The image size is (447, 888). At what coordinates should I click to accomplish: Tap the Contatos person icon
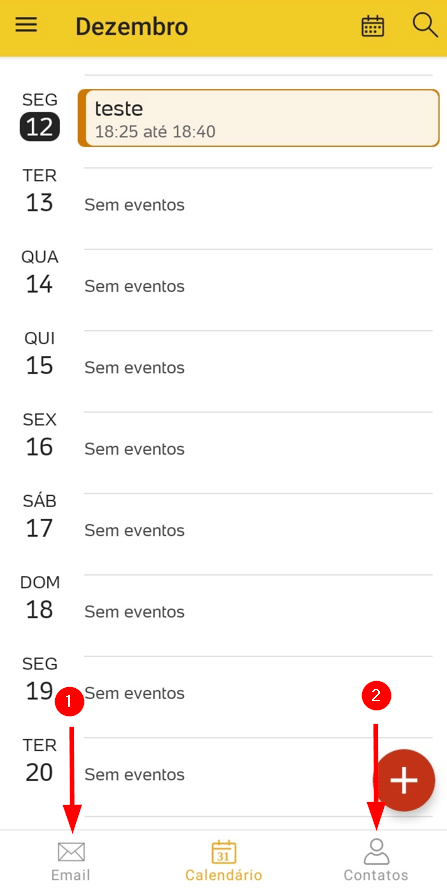376,851
